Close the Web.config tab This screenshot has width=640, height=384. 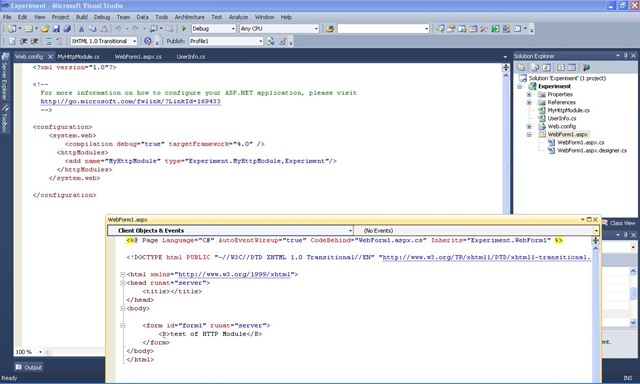pyautogui.click(x=51, y=57)
